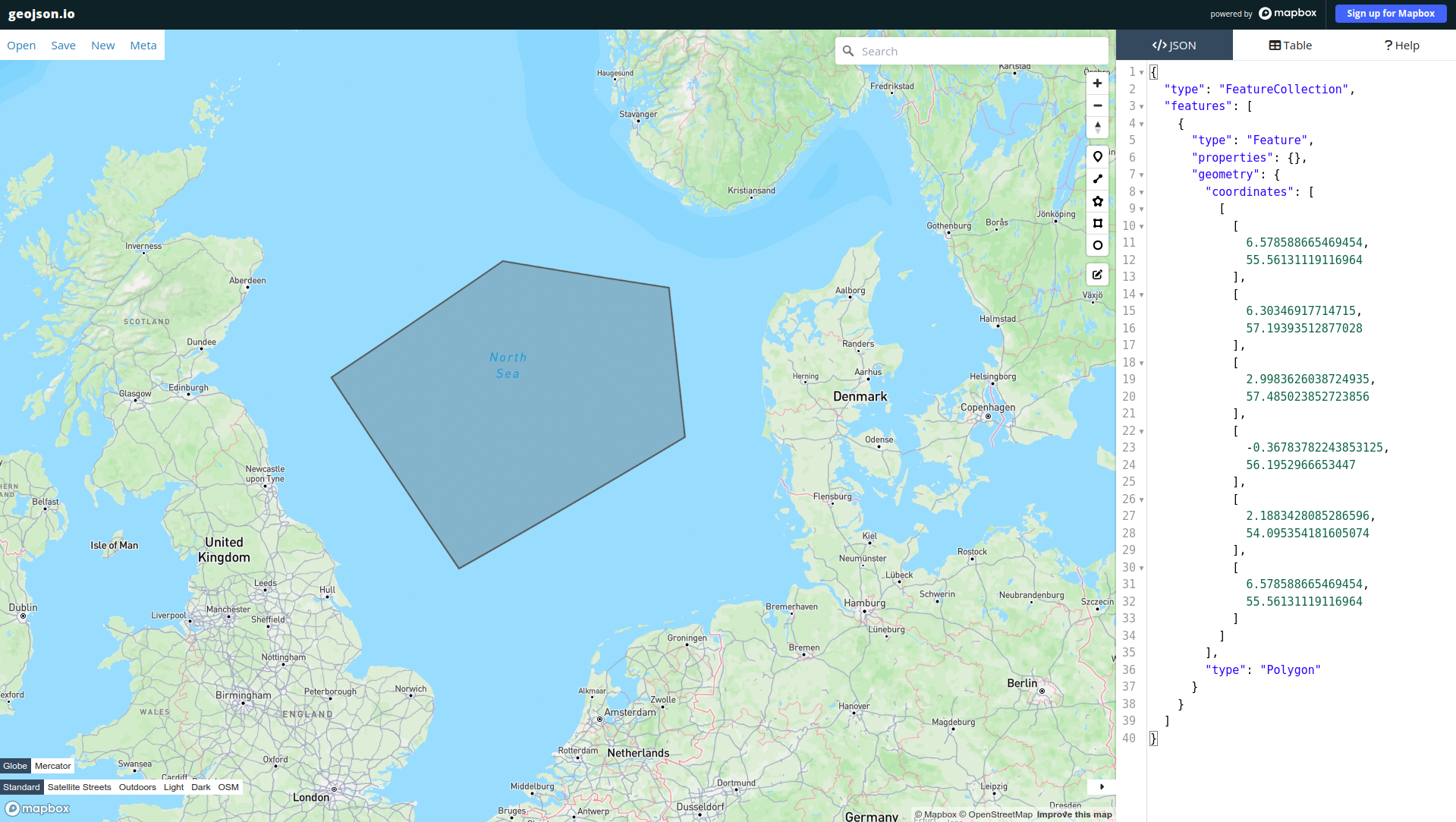Switch to the Table tab
The image size is (1456, 822).
[1290, 45]
